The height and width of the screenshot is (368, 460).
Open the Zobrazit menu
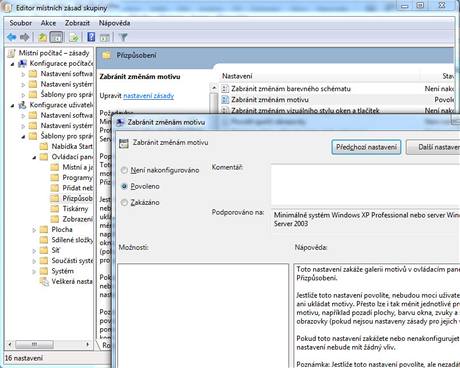pos(77,23)
